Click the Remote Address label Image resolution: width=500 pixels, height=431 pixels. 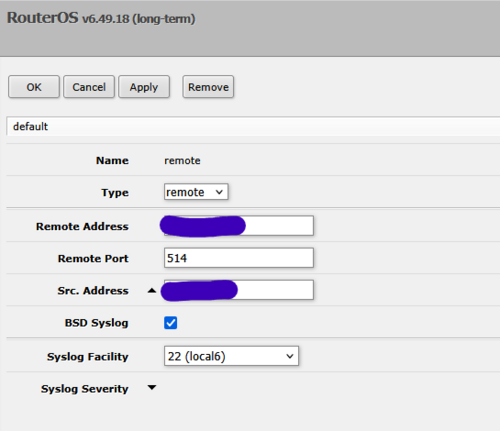pos(82,226)
